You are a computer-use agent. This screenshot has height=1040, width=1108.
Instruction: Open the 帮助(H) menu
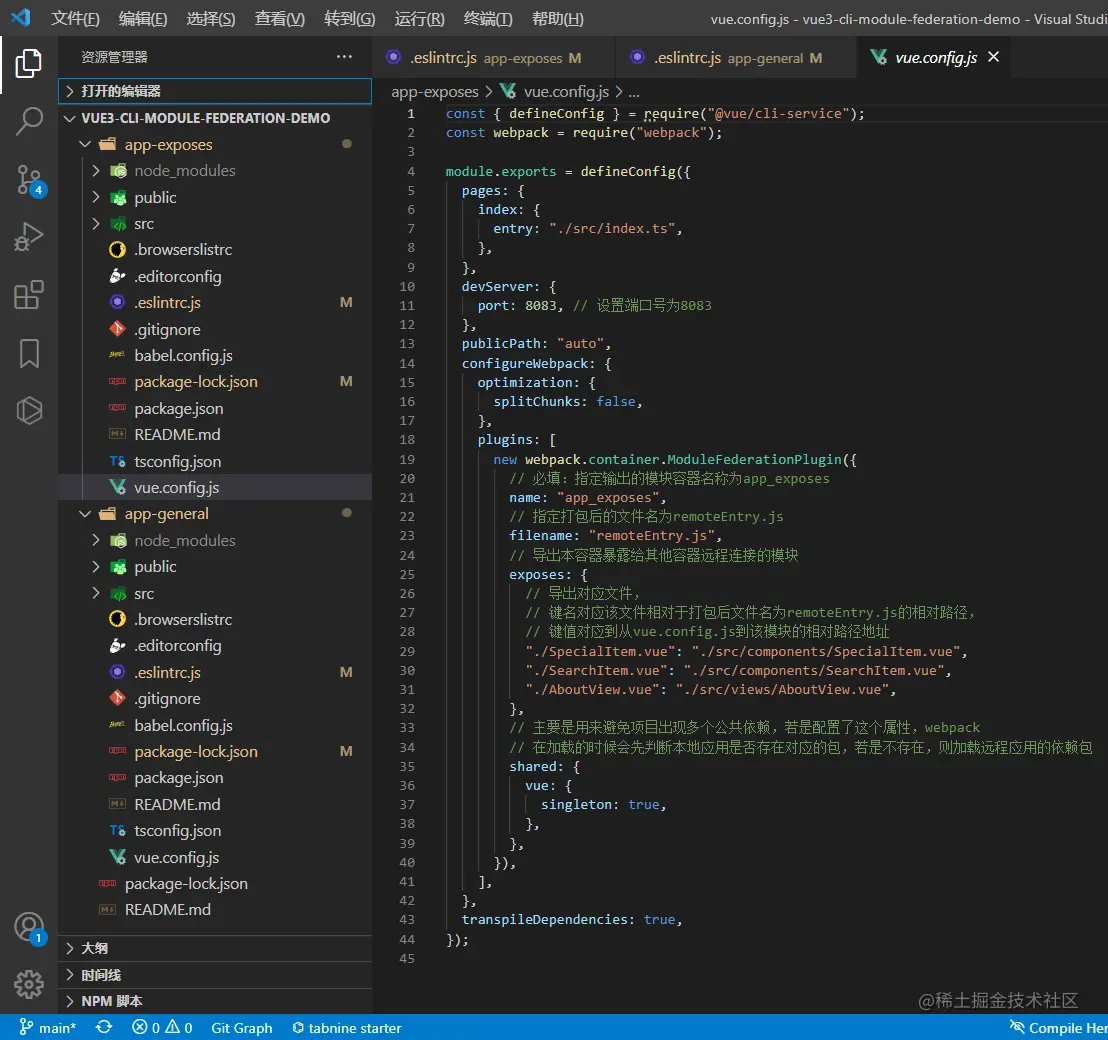(558, 18)
